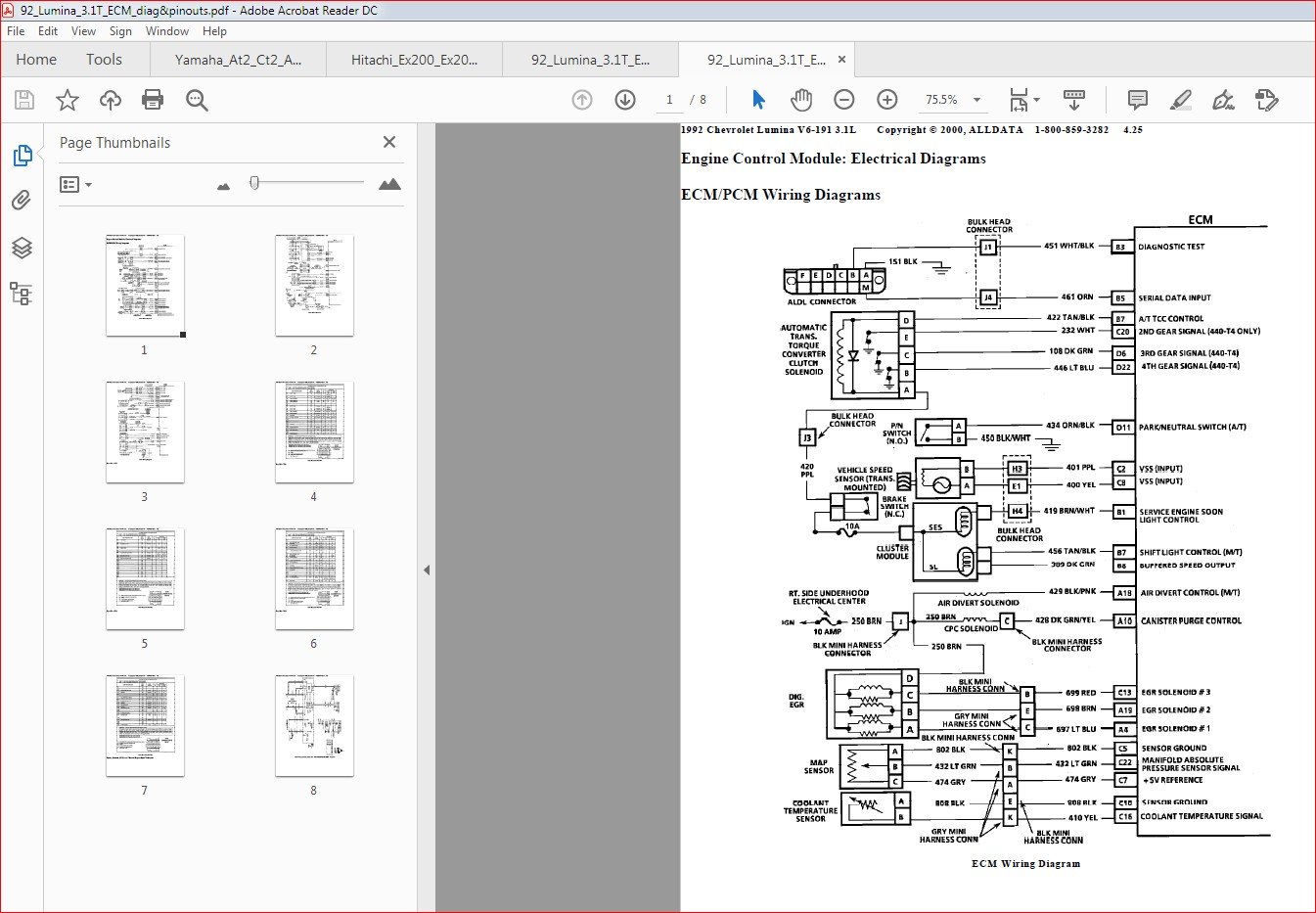Screen dimensions: 1316x913
Task: Click the current page number field
Action: [669, 100]
